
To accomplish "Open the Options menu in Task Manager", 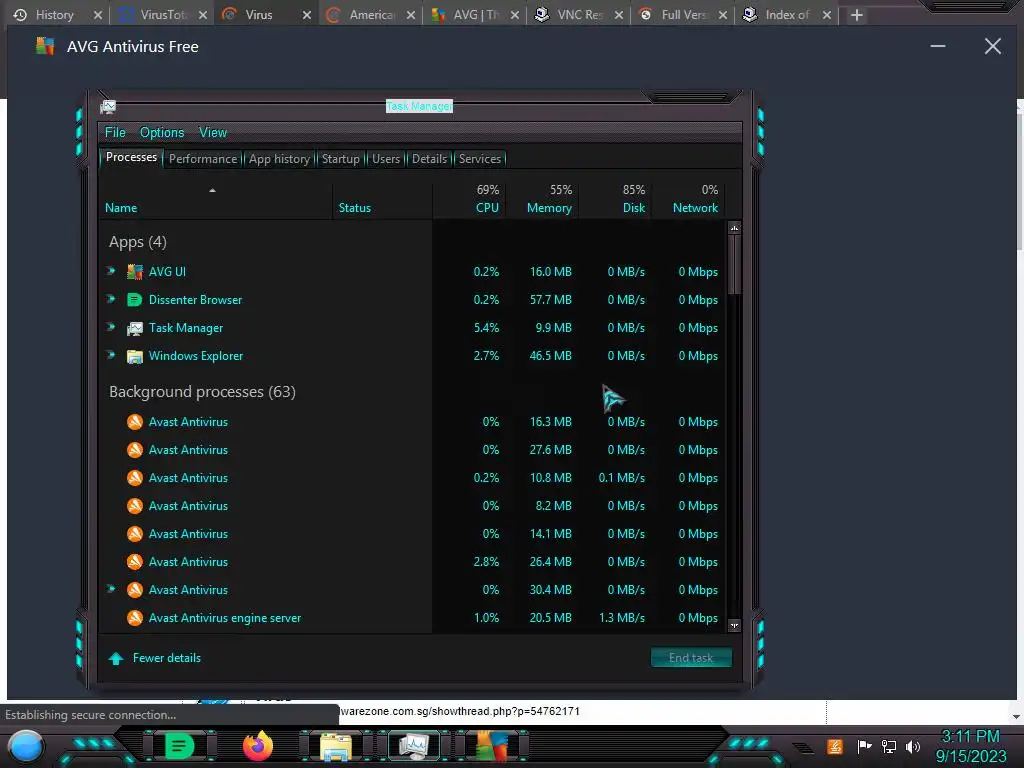I will (162, 133).
